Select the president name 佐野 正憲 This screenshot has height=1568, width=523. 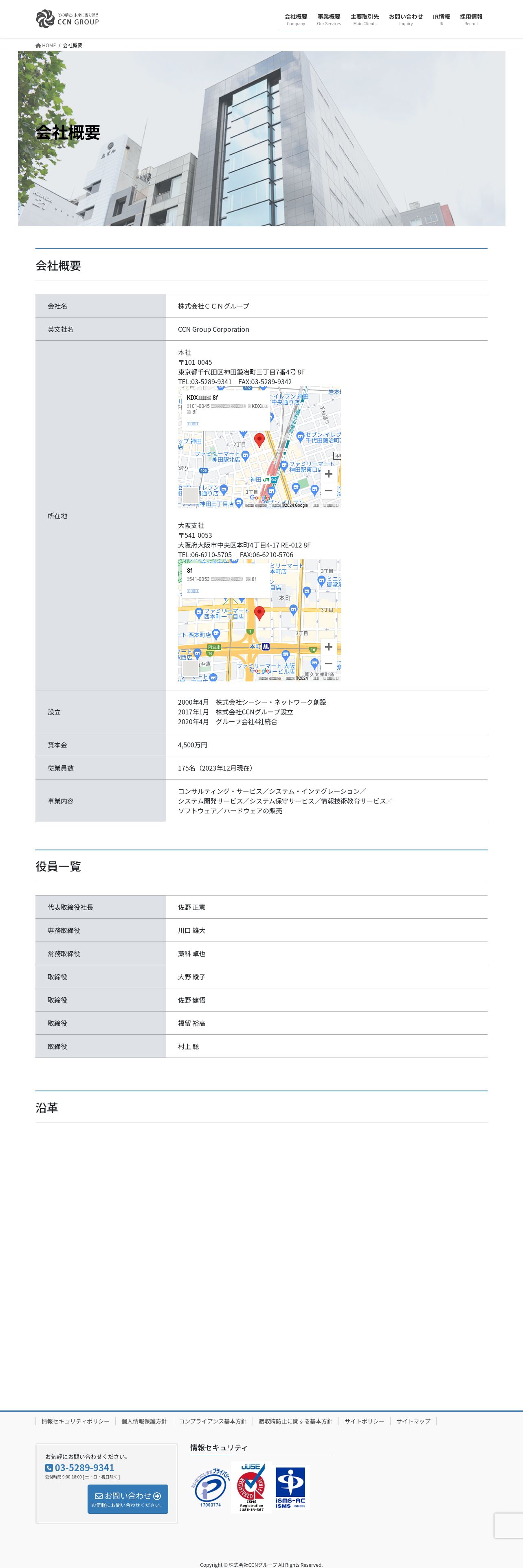click(x=191, y=908)
